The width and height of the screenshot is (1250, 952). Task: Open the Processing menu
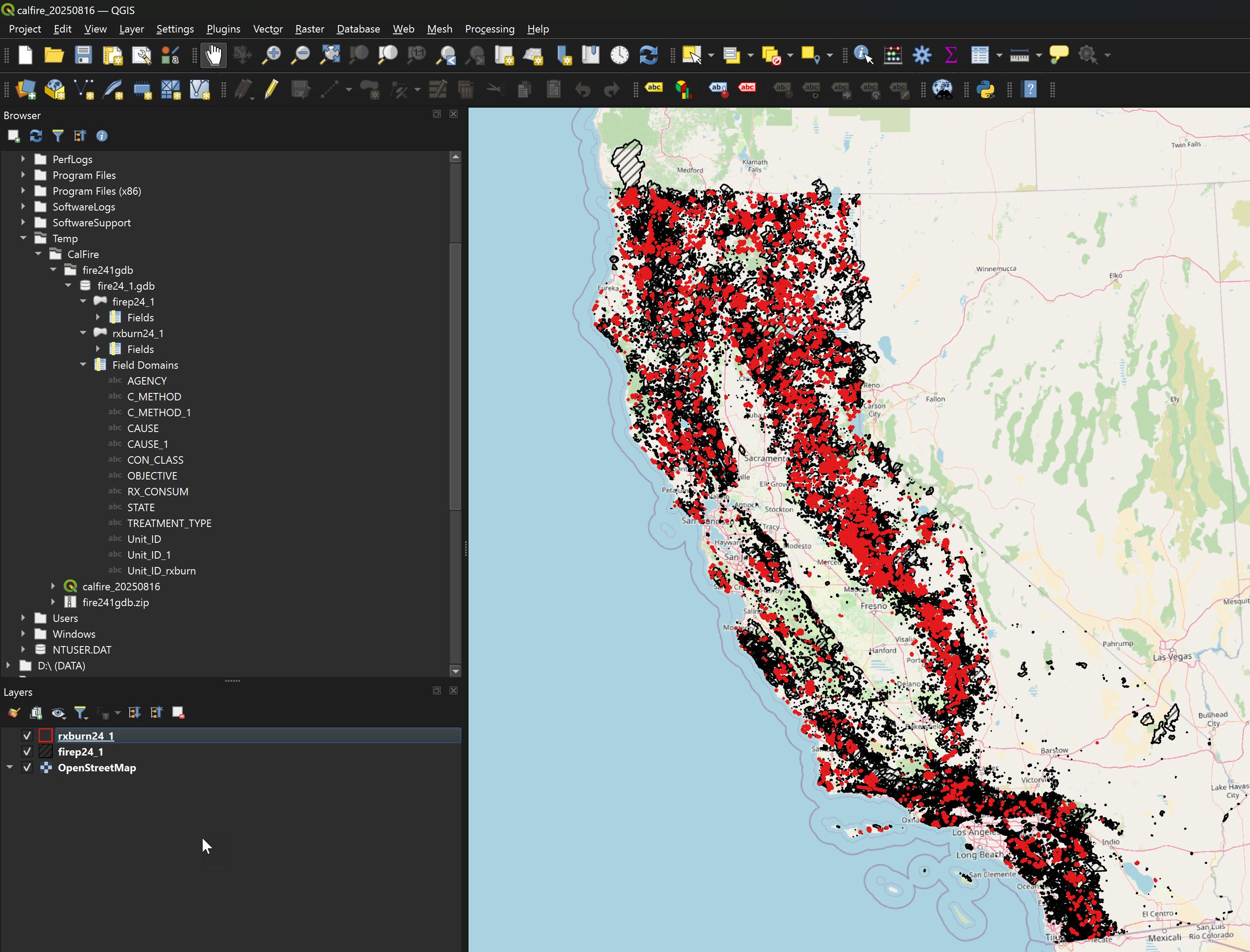click(x=489, y=29)
